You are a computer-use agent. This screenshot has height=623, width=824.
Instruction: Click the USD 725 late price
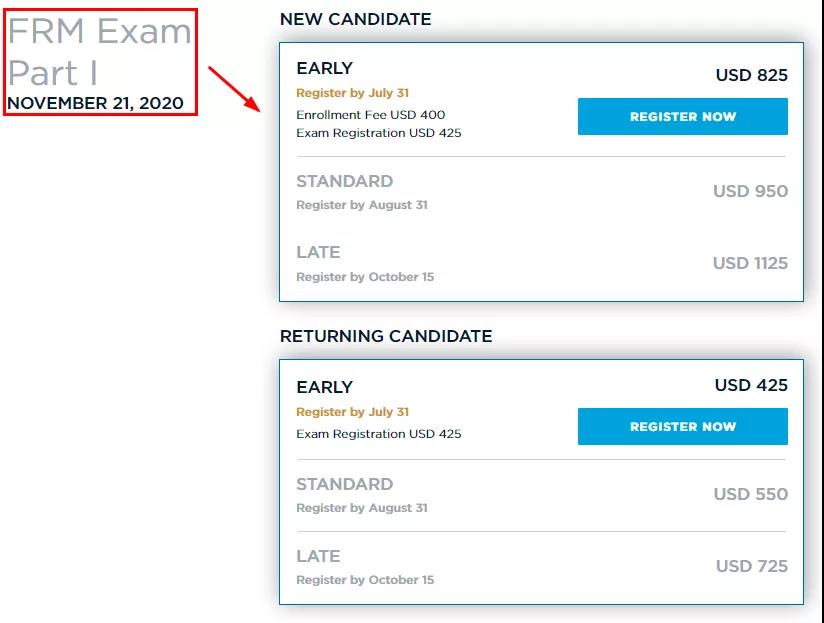pos(751,566)
